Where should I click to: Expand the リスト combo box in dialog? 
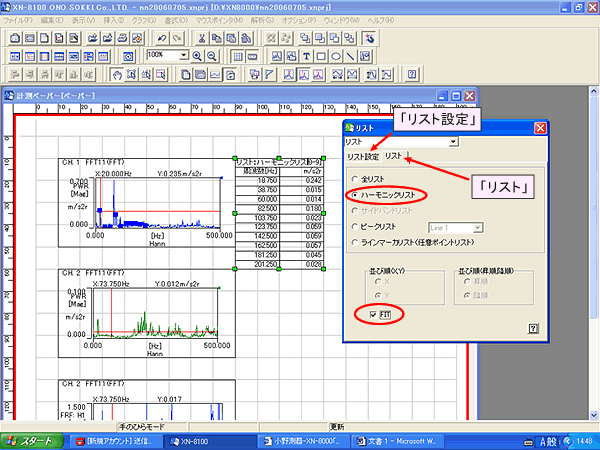453,142
